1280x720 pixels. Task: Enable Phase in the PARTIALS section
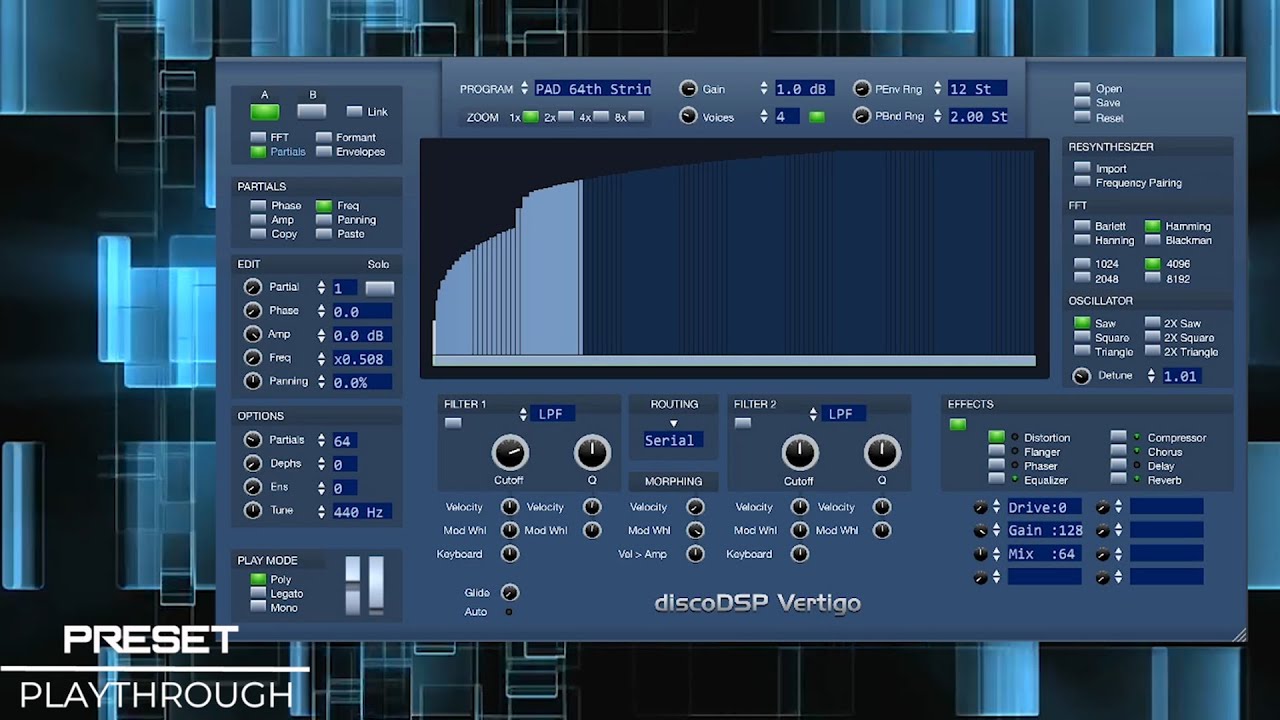[258, 206]
